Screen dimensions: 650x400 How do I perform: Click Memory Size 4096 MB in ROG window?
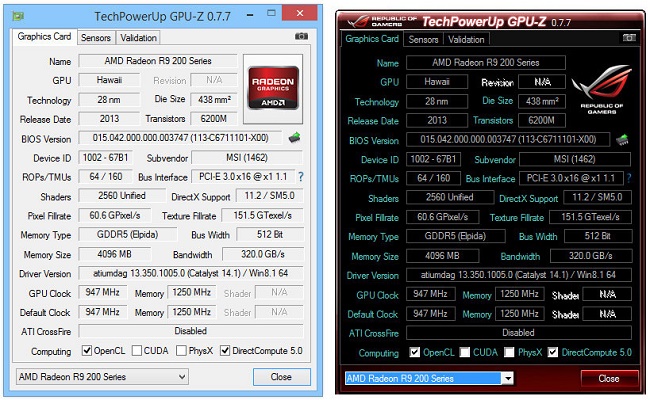(443, 255)
